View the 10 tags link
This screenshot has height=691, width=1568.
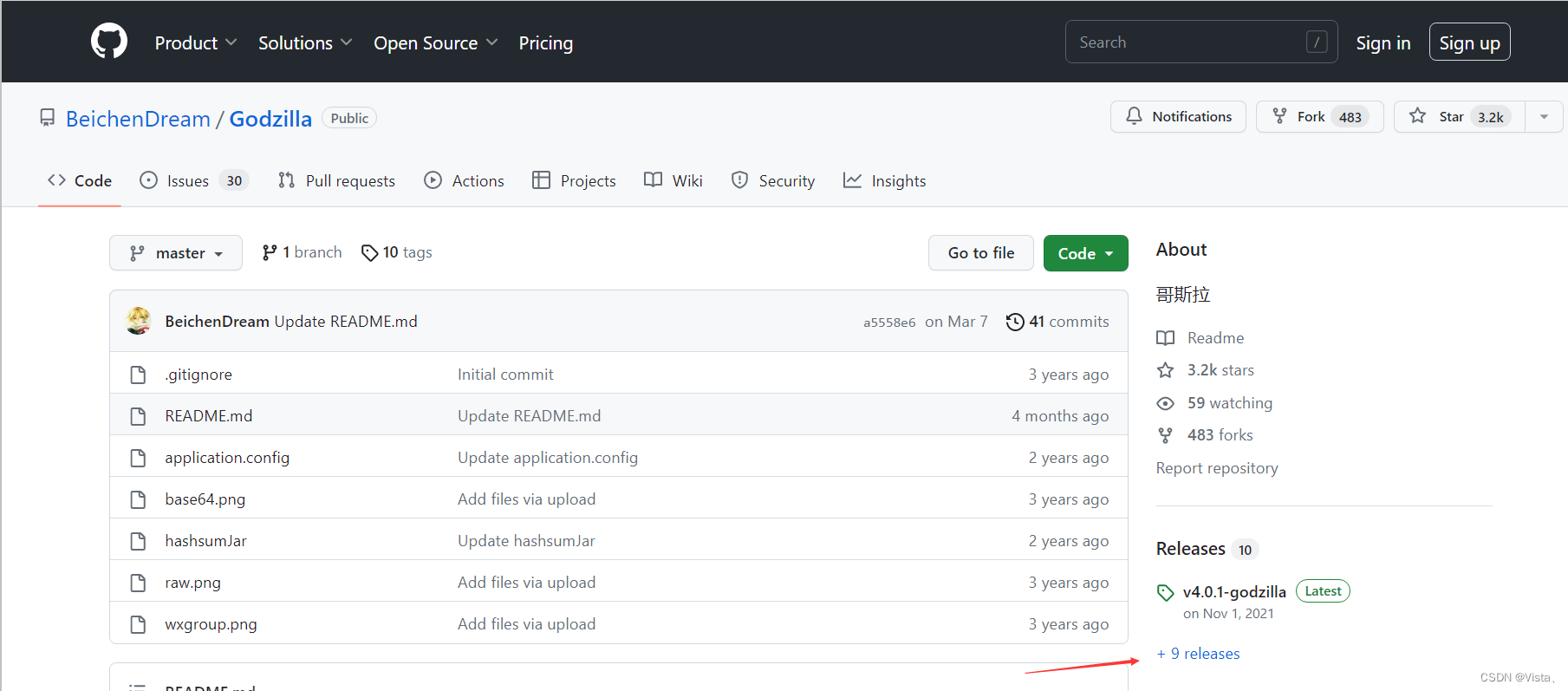(396, 252)
